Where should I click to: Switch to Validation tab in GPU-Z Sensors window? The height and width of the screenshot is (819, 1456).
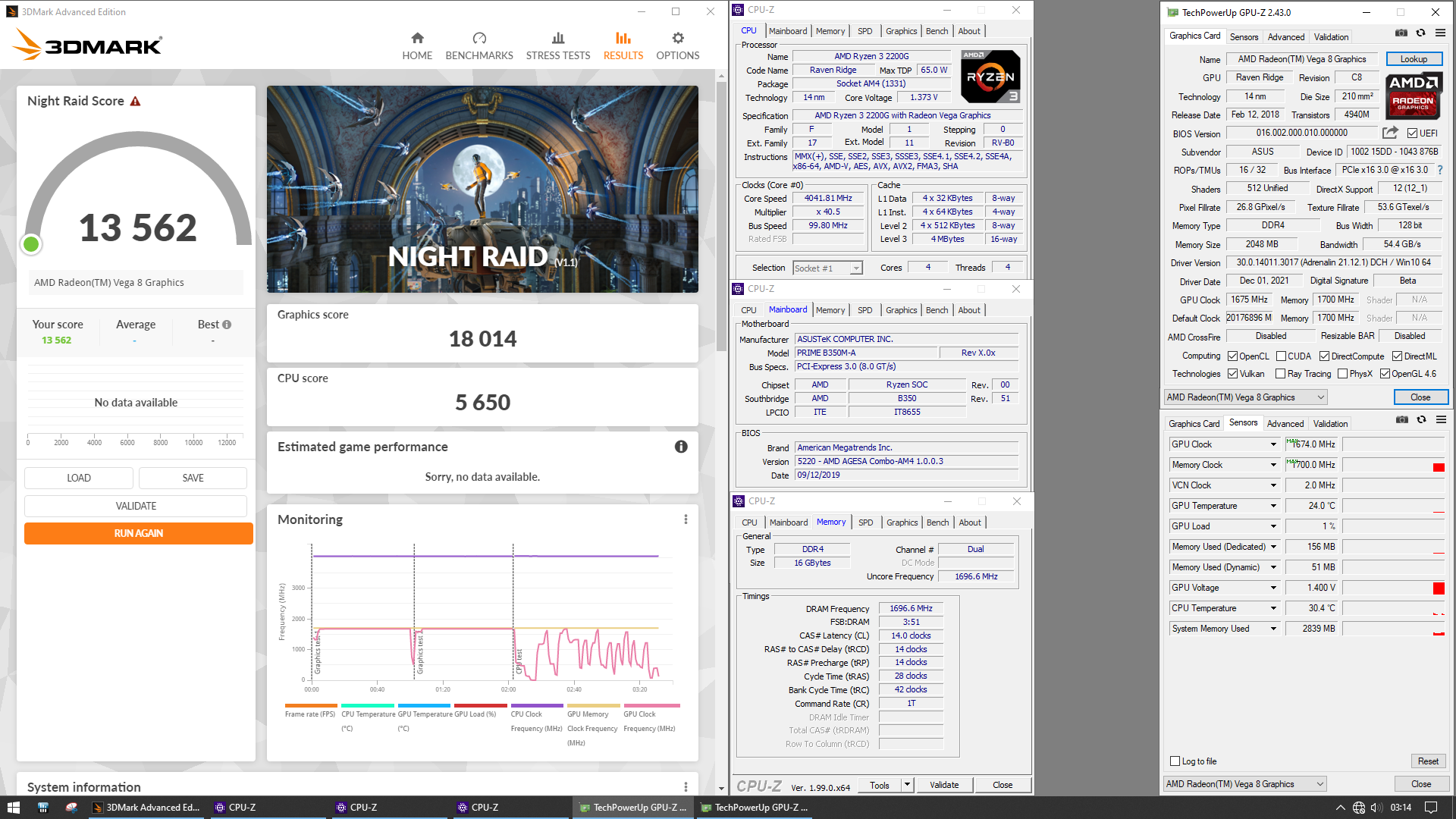click(1330, 424)
